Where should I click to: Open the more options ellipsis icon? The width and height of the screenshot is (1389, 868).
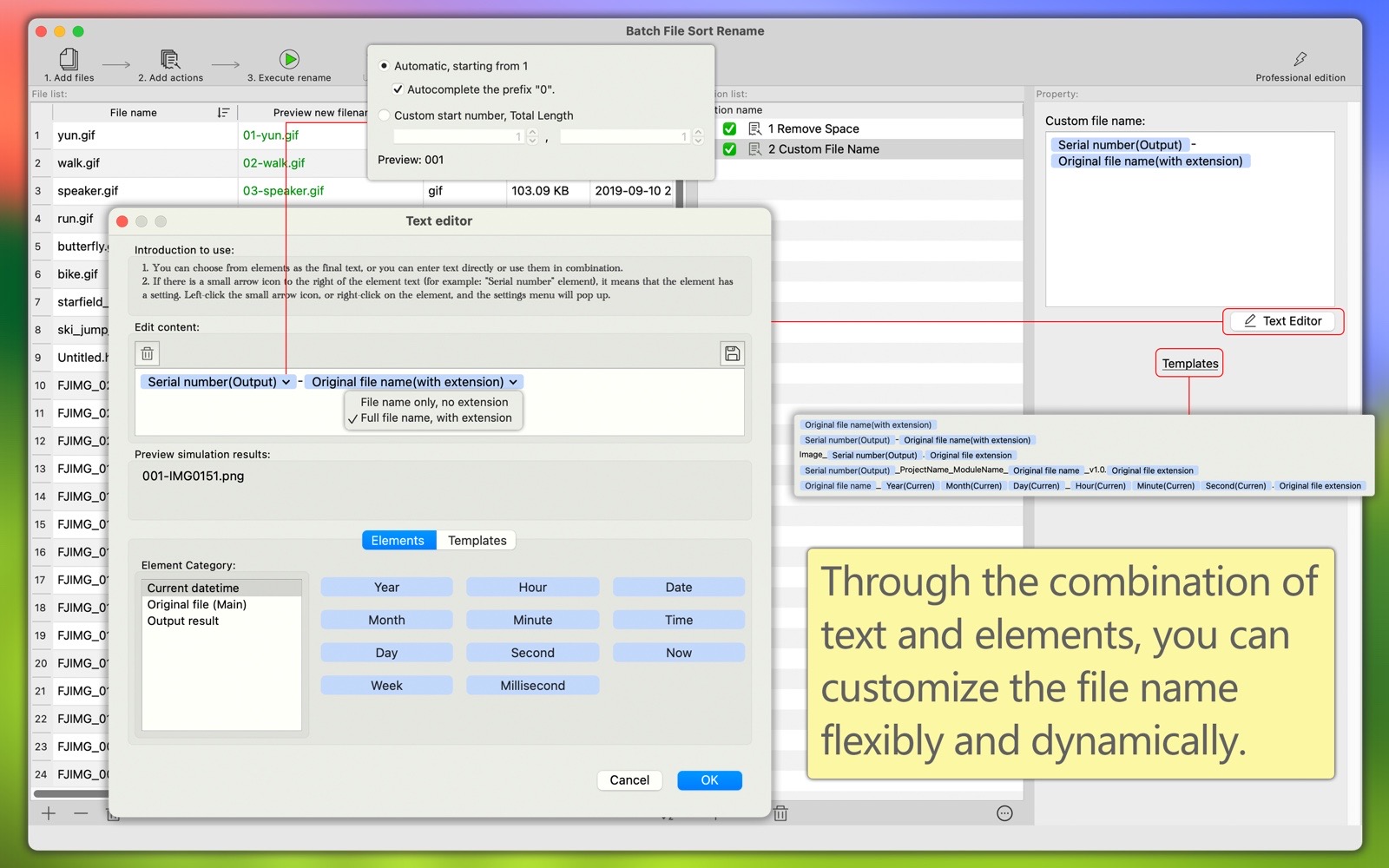tap(1004, 813)
